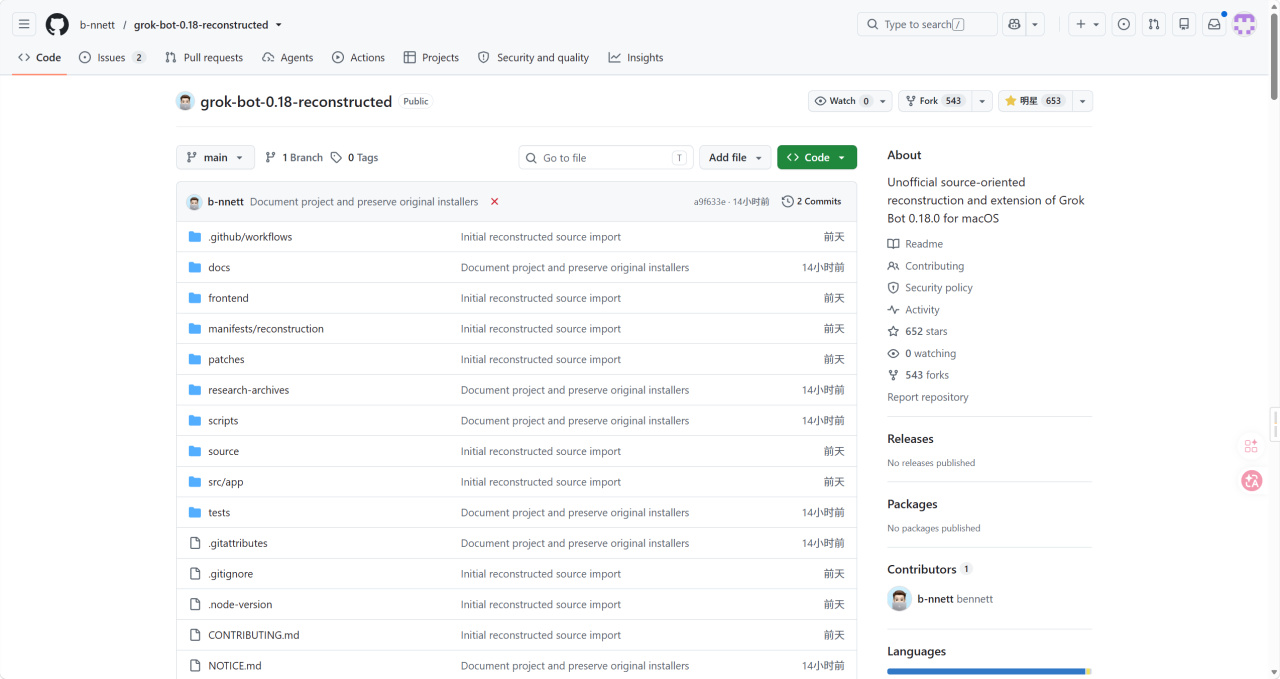Image resolution: width=1280 pixels, height=679 pixels.
Task: Click the failed status X on latest commit
Action: click(x=494, y=201)
